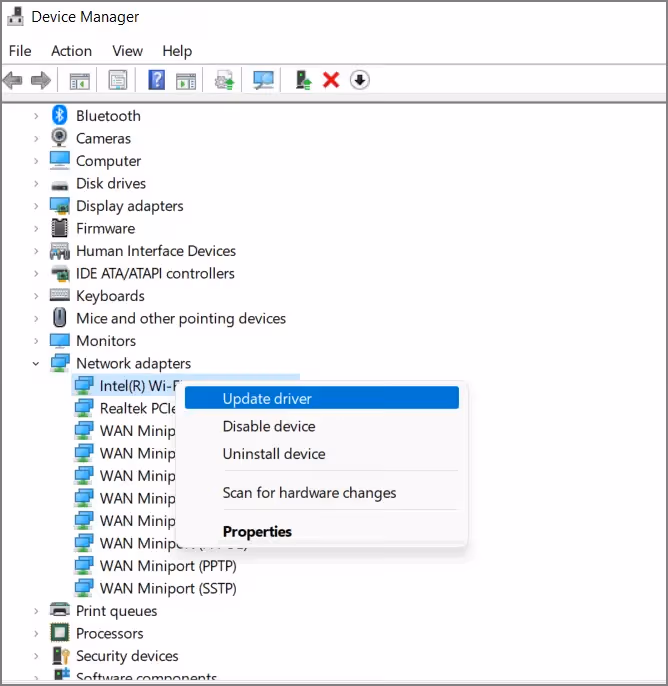668x686 pixels.
Task: Click the Monitors category icon
Action: pos(59,340)
